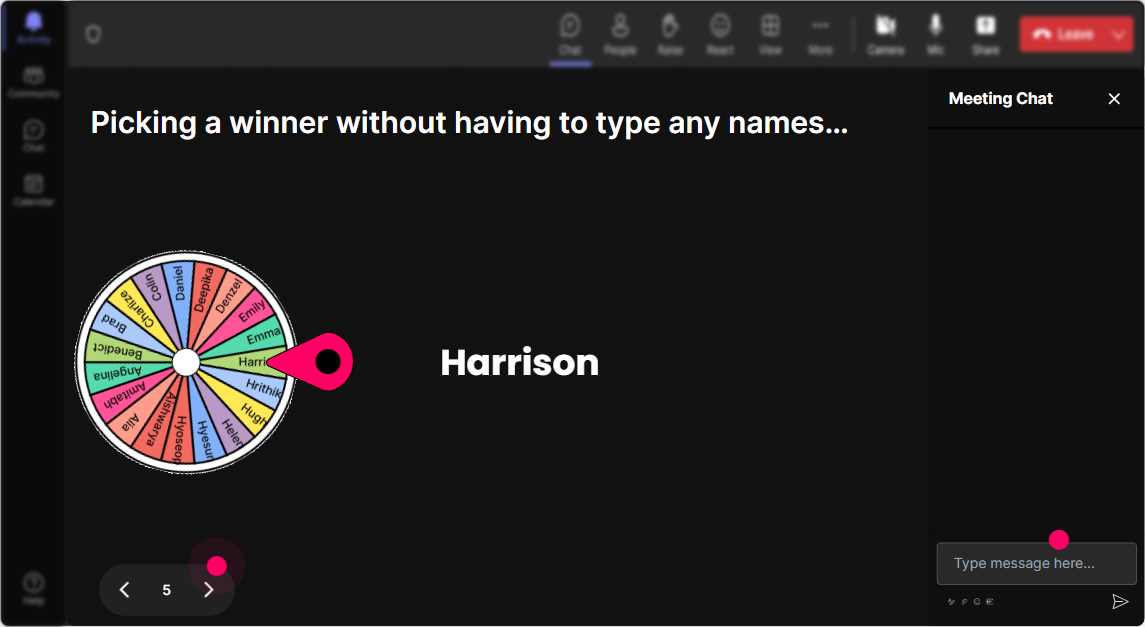Select the Hyoseop wheel segment
This screenshot has height=627, width=1145.
click(180, 439)
